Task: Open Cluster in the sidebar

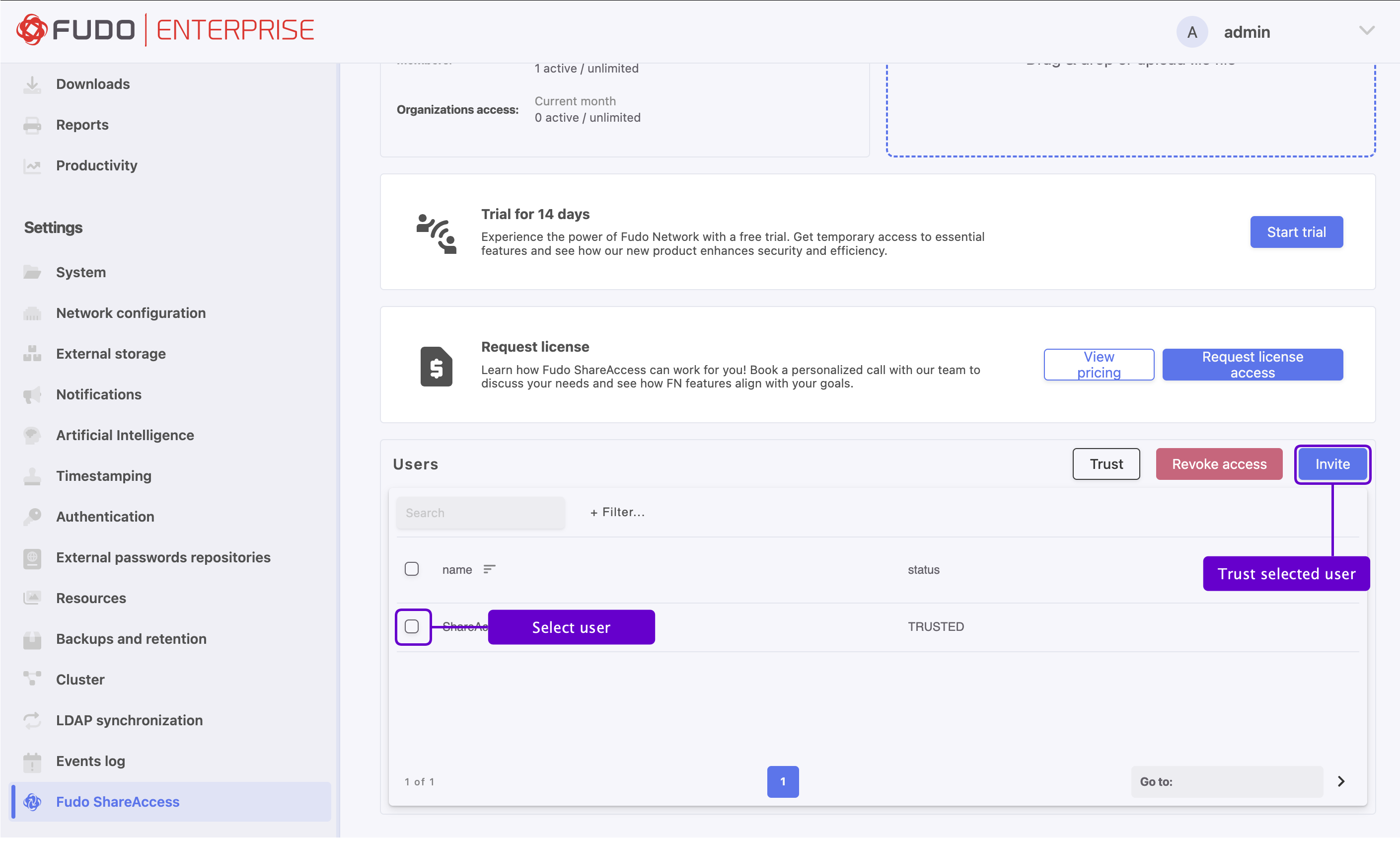Action: [80, 680]
